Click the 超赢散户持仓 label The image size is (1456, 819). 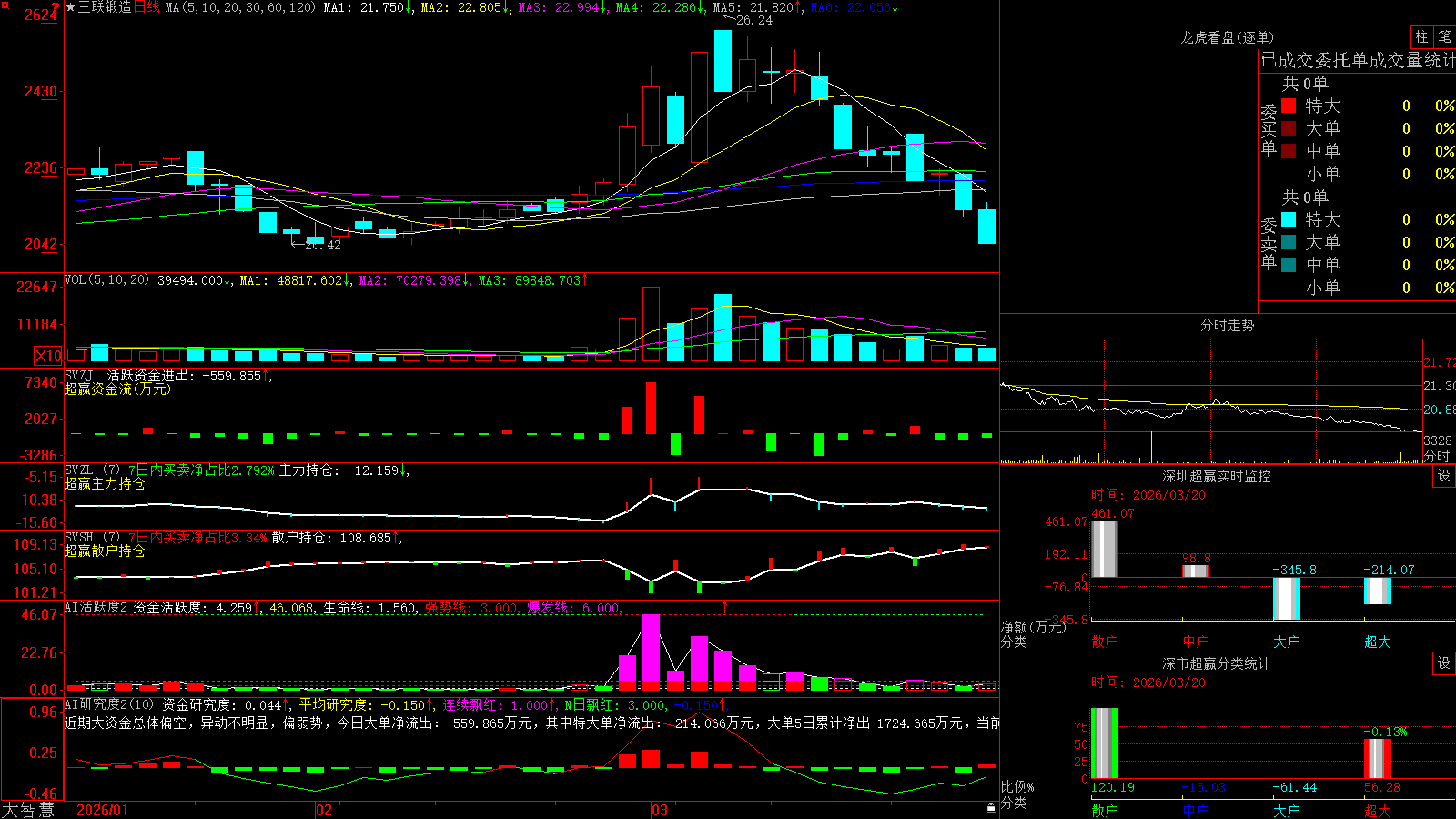[x=105, y=551]
